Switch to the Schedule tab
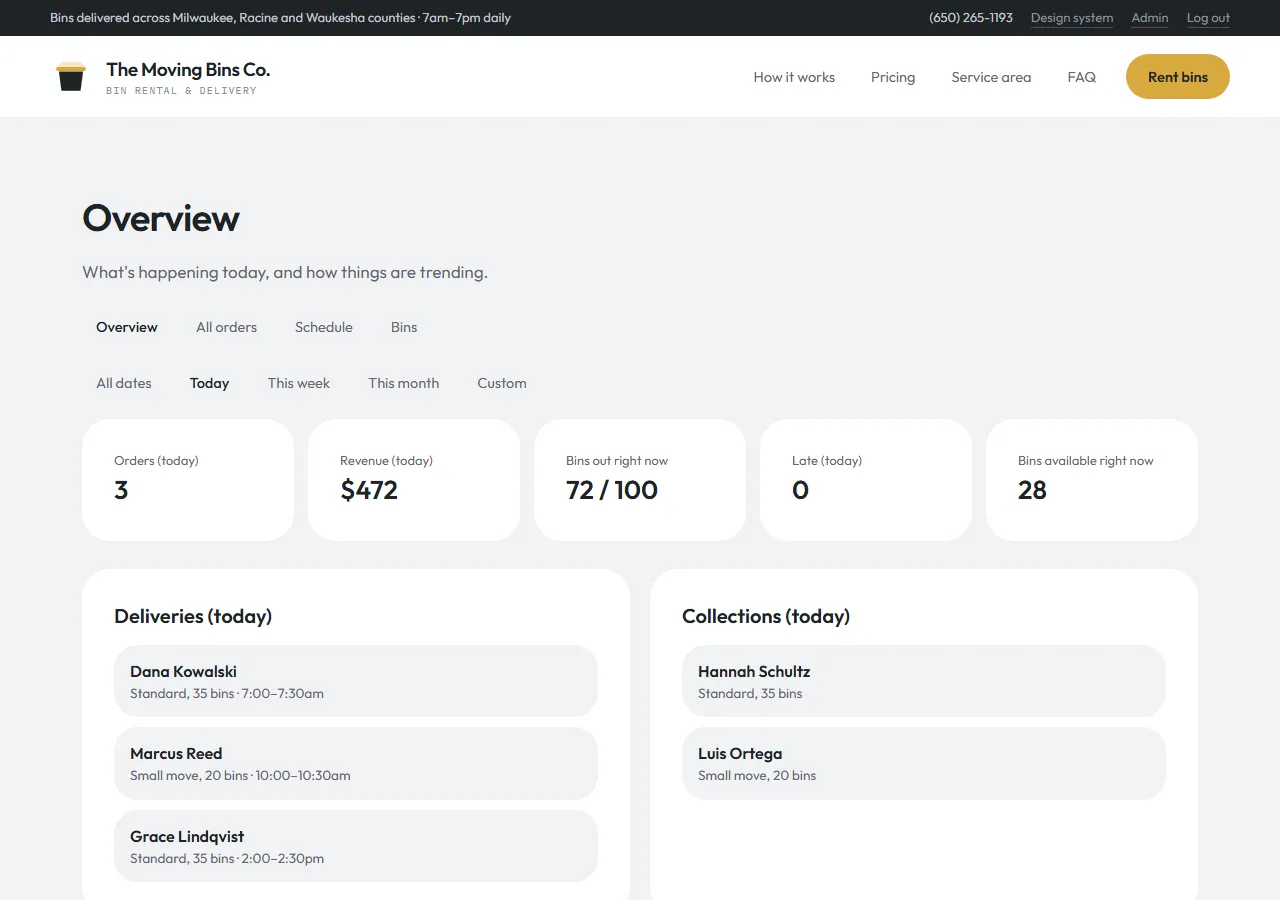Image resolution: width=1280 pixels, height=900 pixels. (324, 327)
